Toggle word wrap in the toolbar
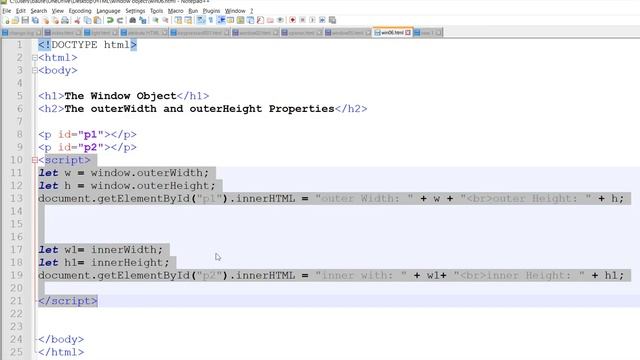 (200, 20)
